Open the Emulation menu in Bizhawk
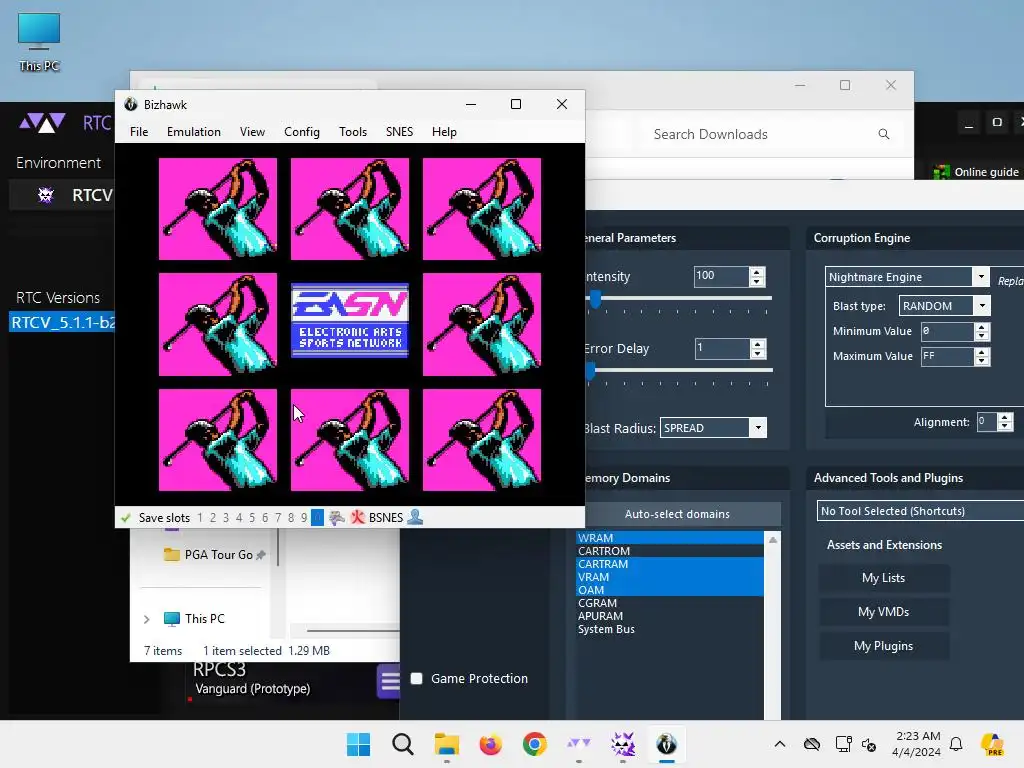 194,132
